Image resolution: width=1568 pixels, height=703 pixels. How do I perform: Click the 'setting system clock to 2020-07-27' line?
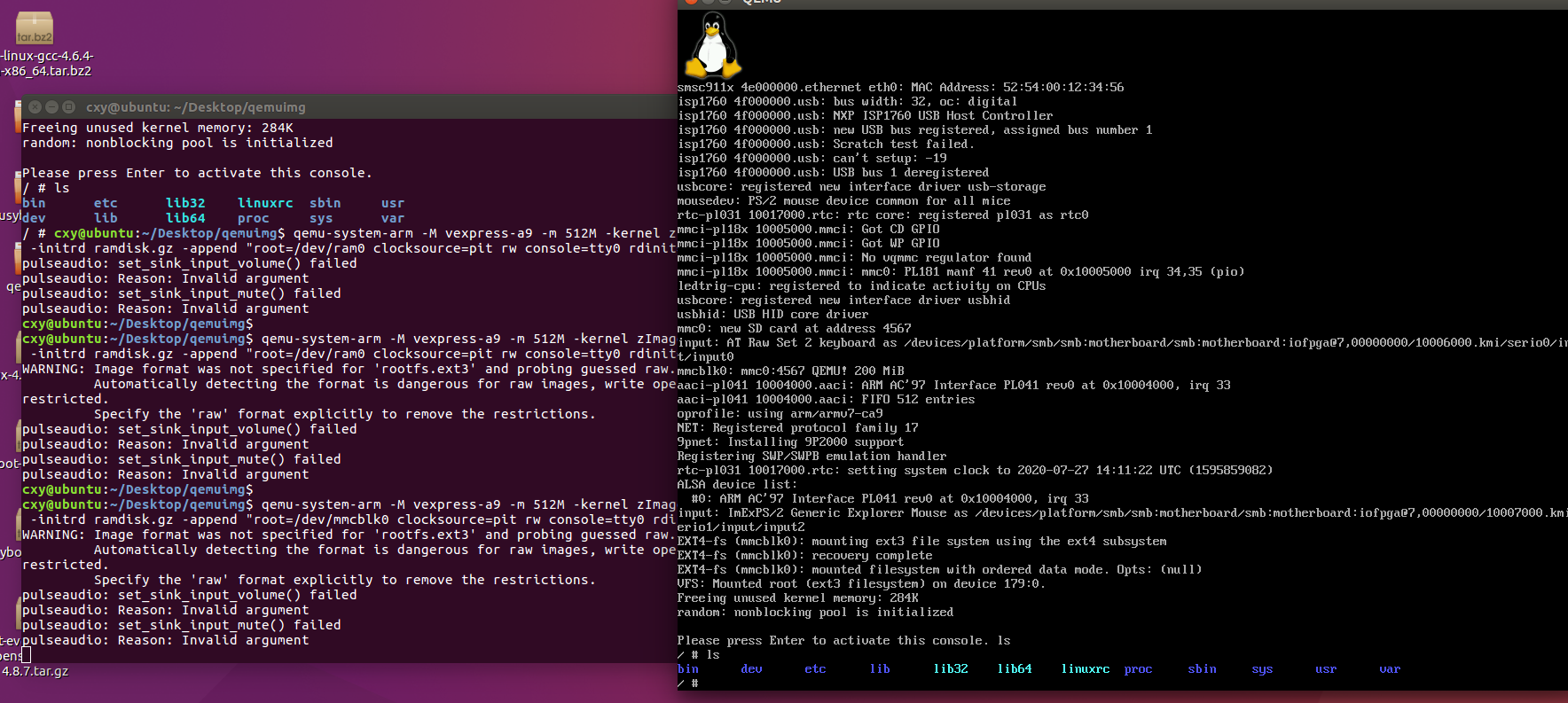click(x=976, y=471)
